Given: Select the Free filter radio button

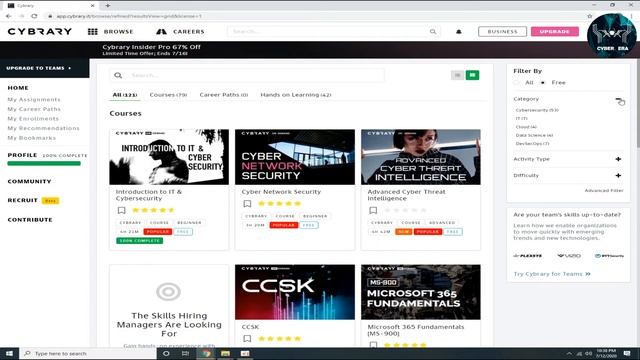Looking at the screenshot, I should click(x=543, y=82).
